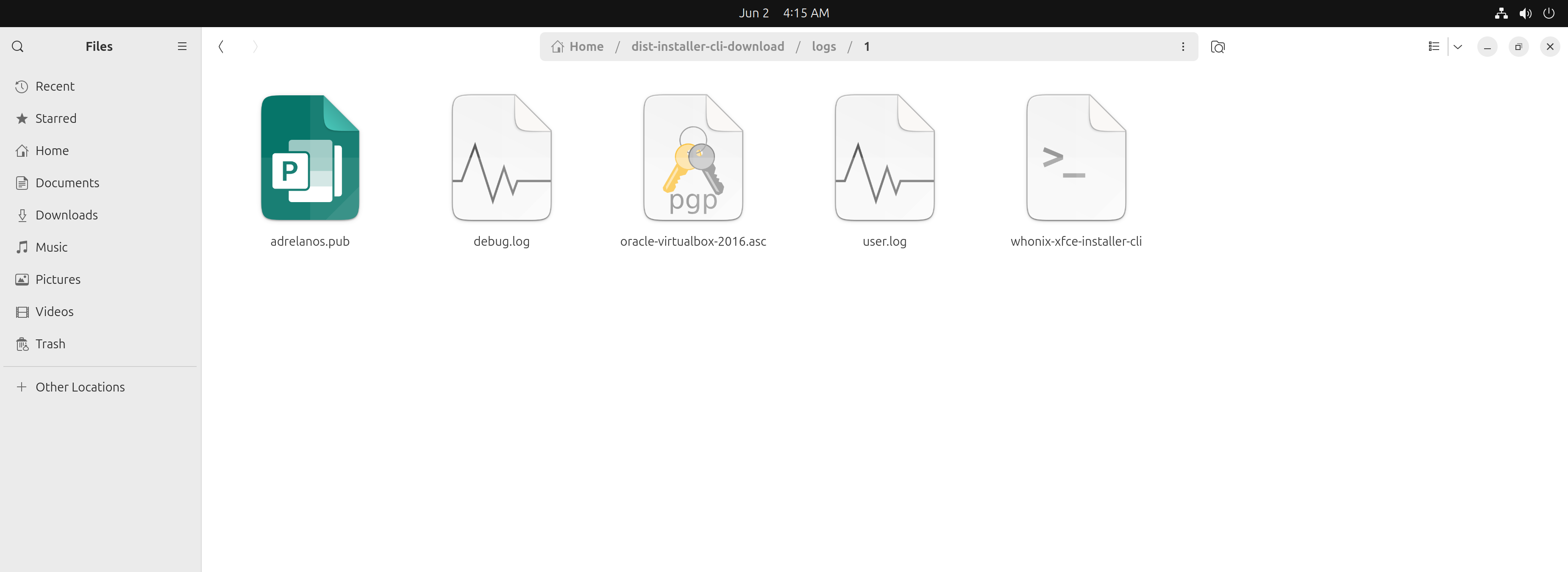1568x572 pixels.
Task: Click the volume icon in system tray
Action: [x=1525, y=13]
